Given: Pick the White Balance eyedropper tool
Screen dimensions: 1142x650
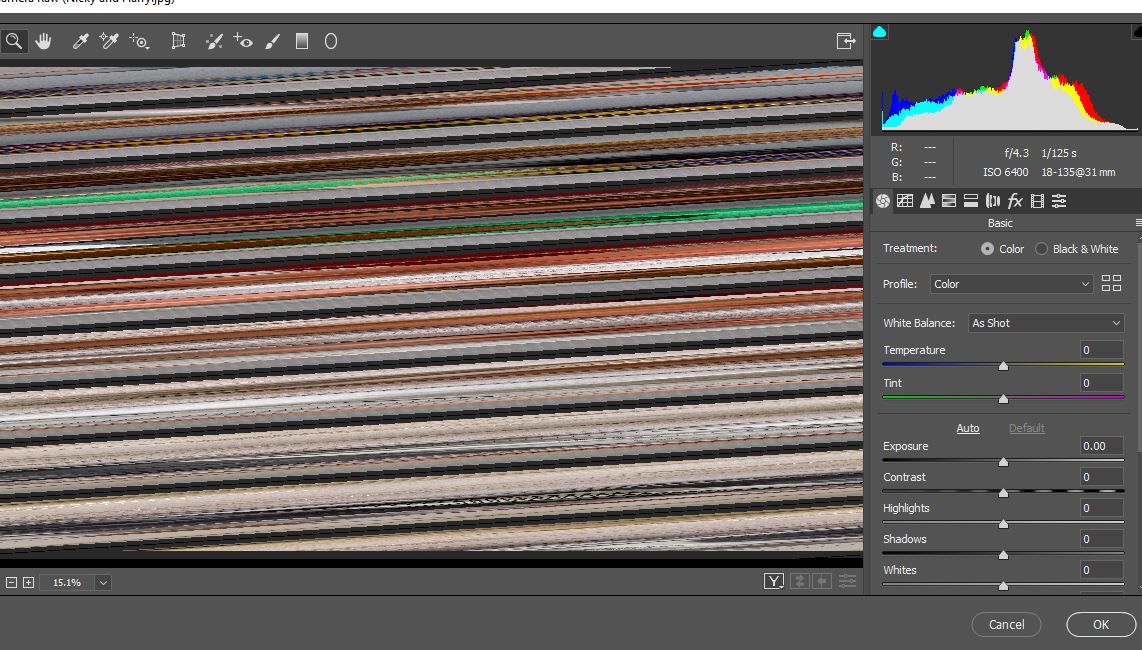Looking at the screenshot, I should [80, 41].
